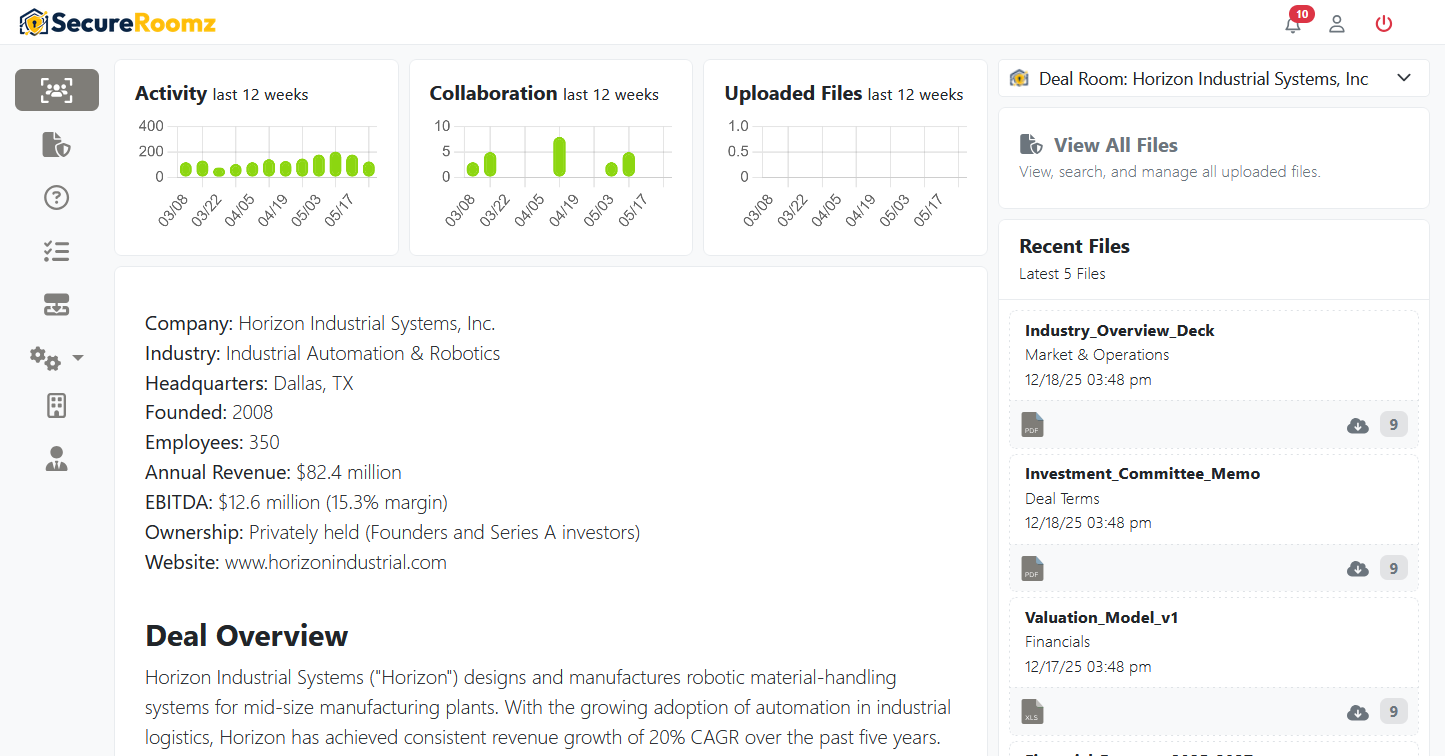Image resolution: width=1445 pixels, height=756 pixels.
Task: Expand the Deal Room selector chevron
Action: 1403,78
